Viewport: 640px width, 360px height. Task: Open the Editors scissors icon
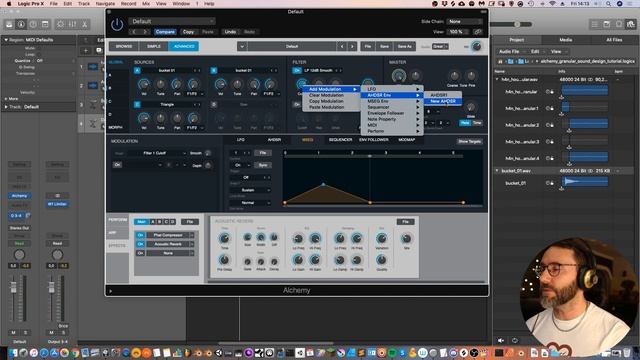[84, 24]
